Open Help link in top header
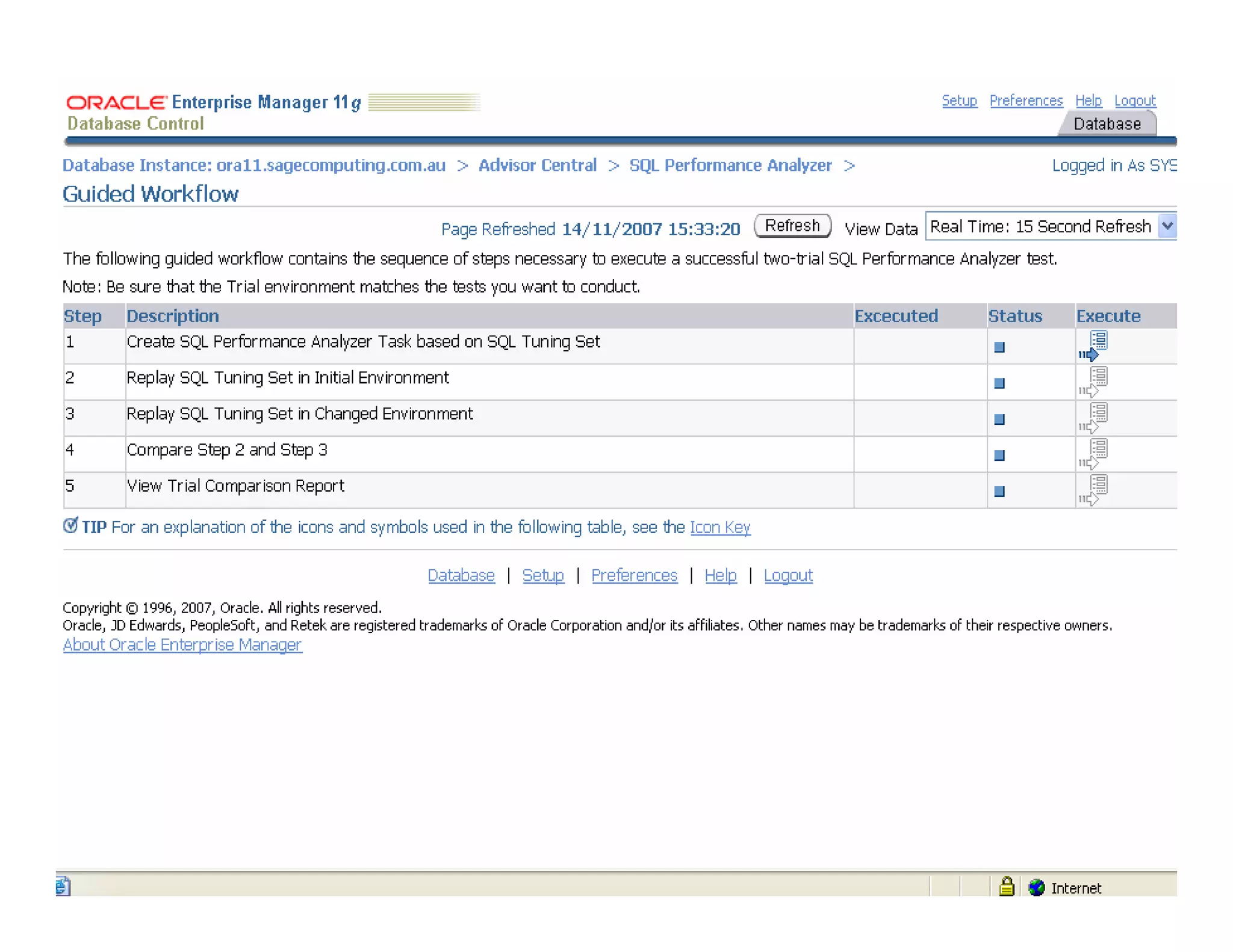Image resolution: width=1233 pixels, height=952 pixels. (1089, 100)
